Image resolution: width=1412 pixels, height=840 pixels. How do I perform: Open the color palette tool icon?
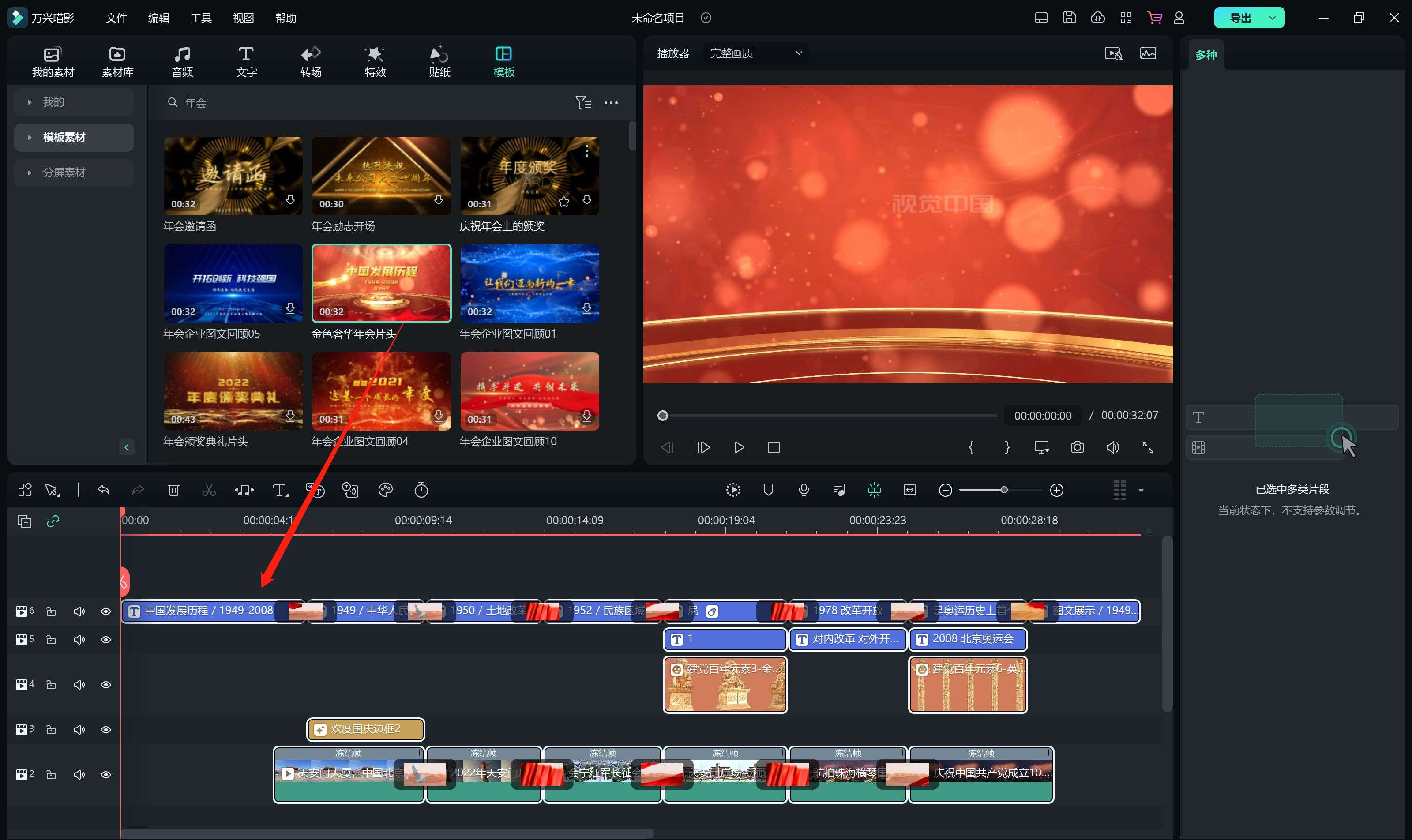click(386, 490)
